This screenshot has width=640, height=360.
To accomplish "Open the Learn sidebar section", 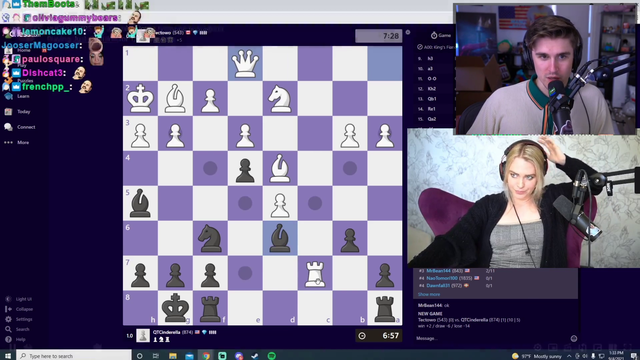I will click(x=18, y=96).
